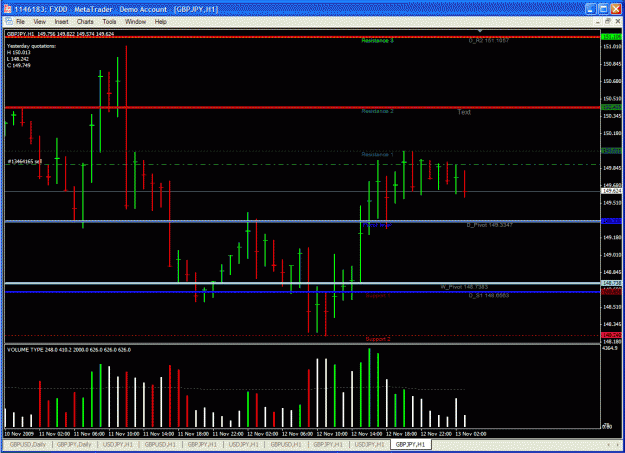Click the chart window icon beside File
The width and height of the screenshot is (625, 453).
(9, 22)
